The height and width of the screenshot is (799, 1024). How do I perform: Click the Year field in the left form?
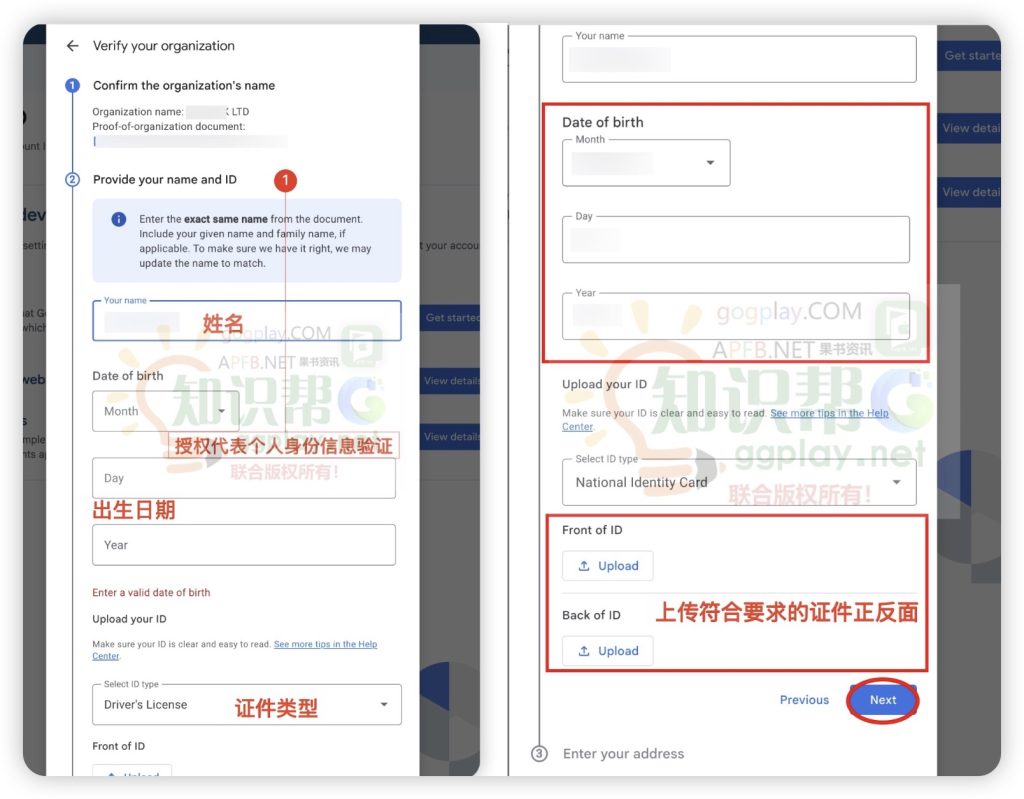pos(243,545)
